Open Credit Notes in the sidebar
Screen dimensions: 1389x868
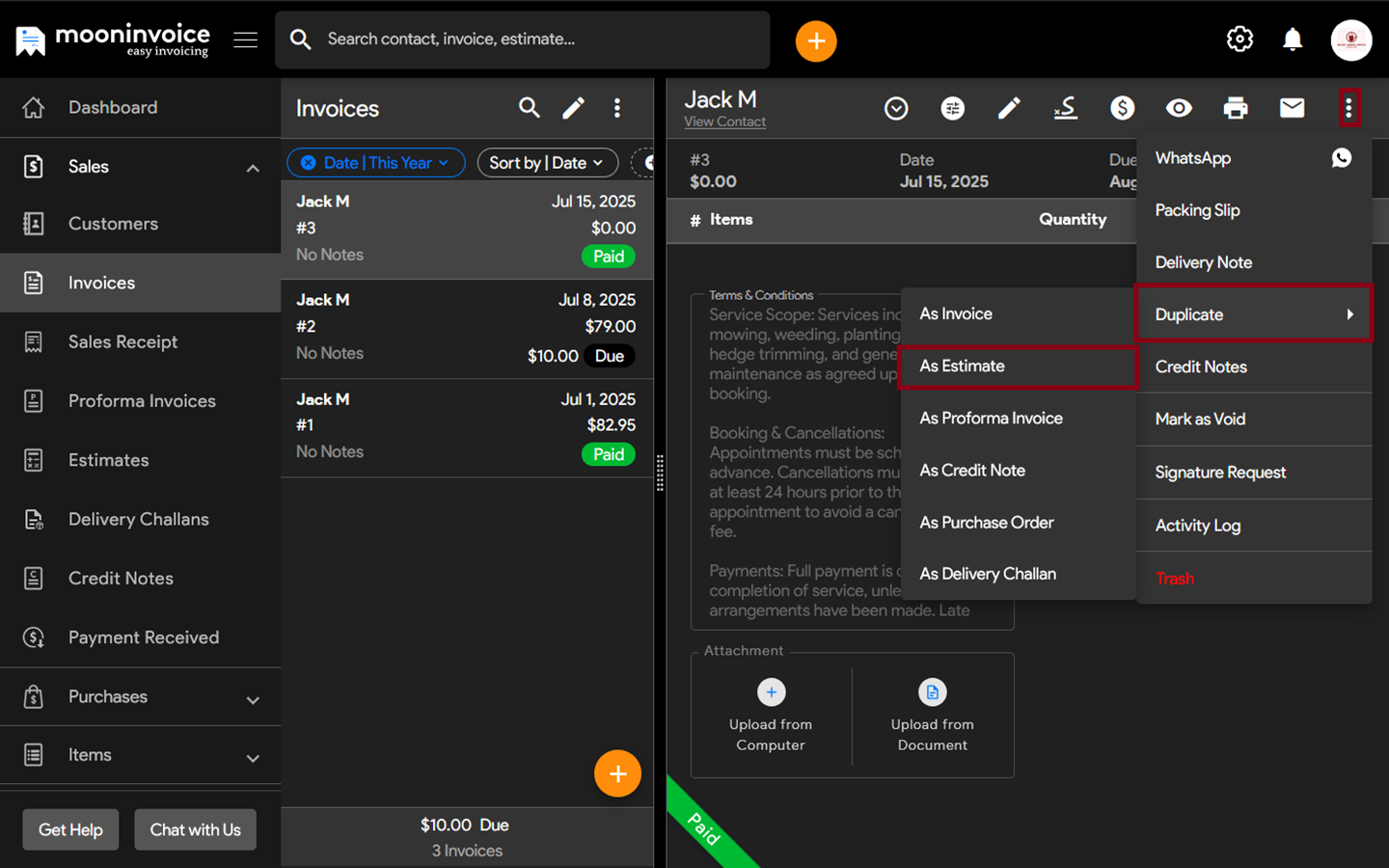(140, 579)
